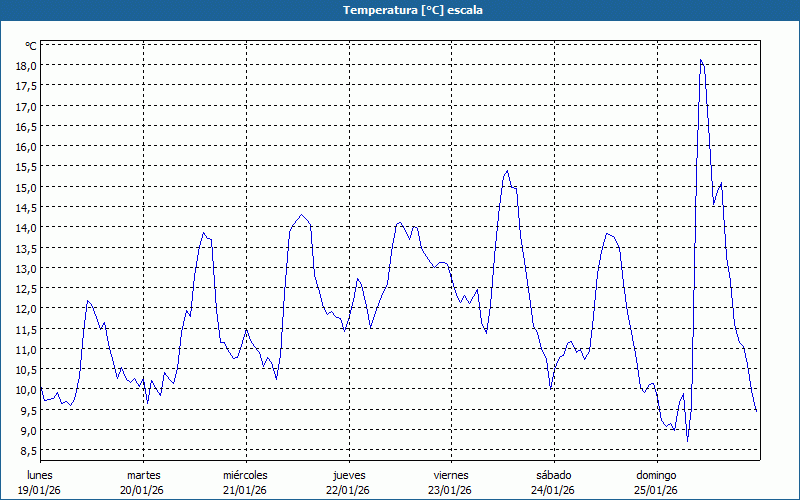
Task: Click the 25/01/26 date under domingo
Action: coord(657,490)
